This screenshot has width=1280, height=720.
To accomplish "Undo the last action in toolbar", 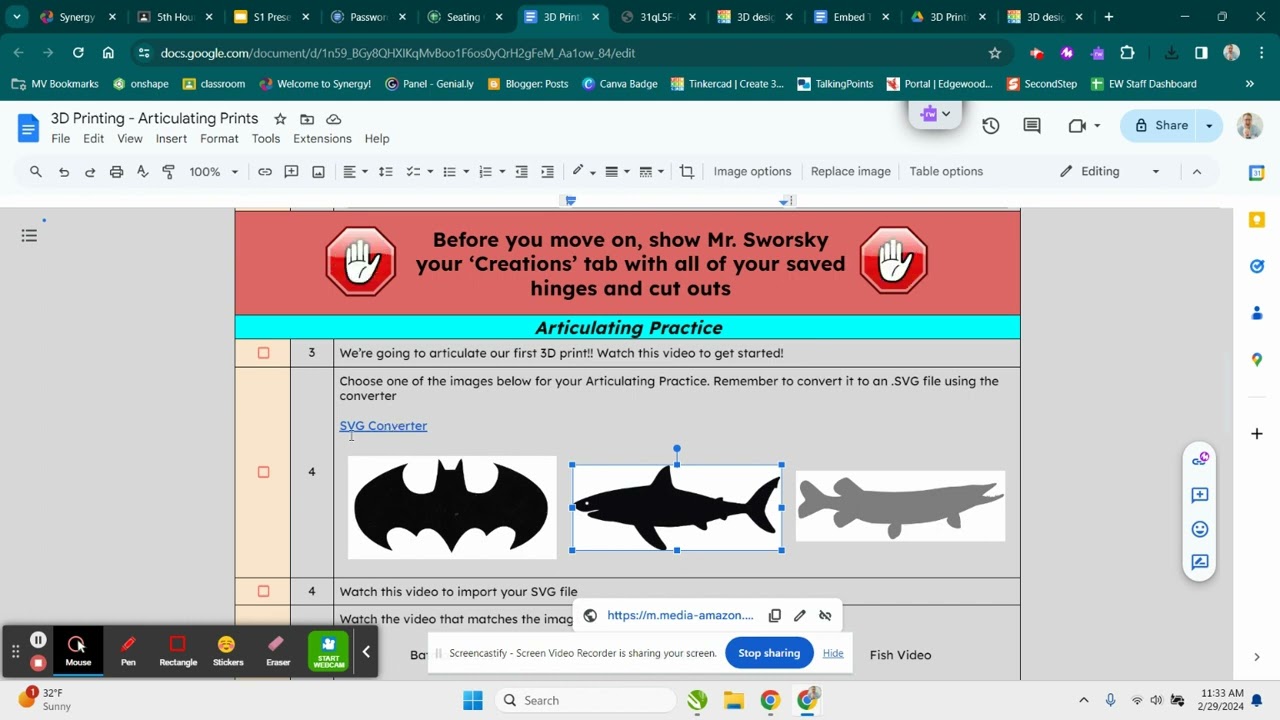I will tap(64, 172).
